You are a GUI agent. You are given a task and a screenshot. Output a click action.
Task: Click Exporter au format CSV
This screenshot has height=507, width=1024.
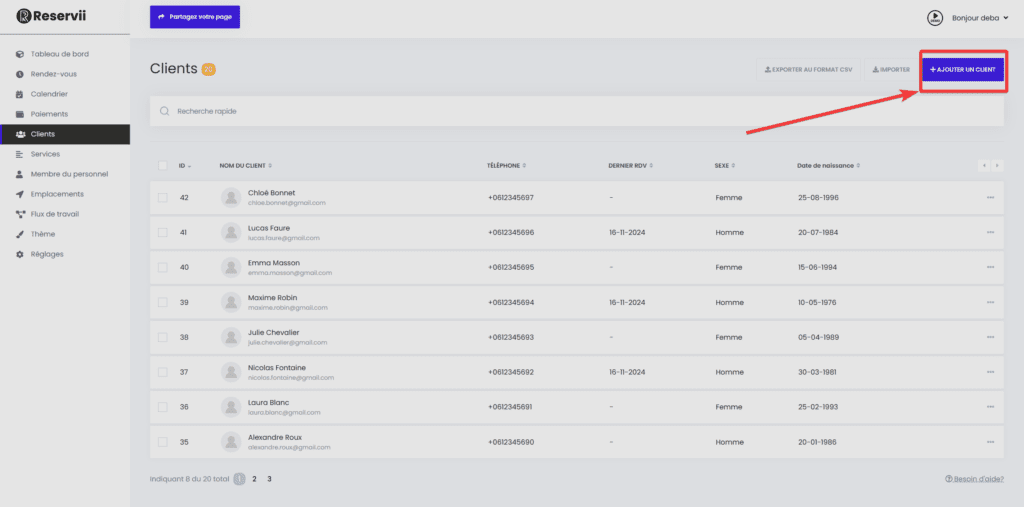[808, 69]
